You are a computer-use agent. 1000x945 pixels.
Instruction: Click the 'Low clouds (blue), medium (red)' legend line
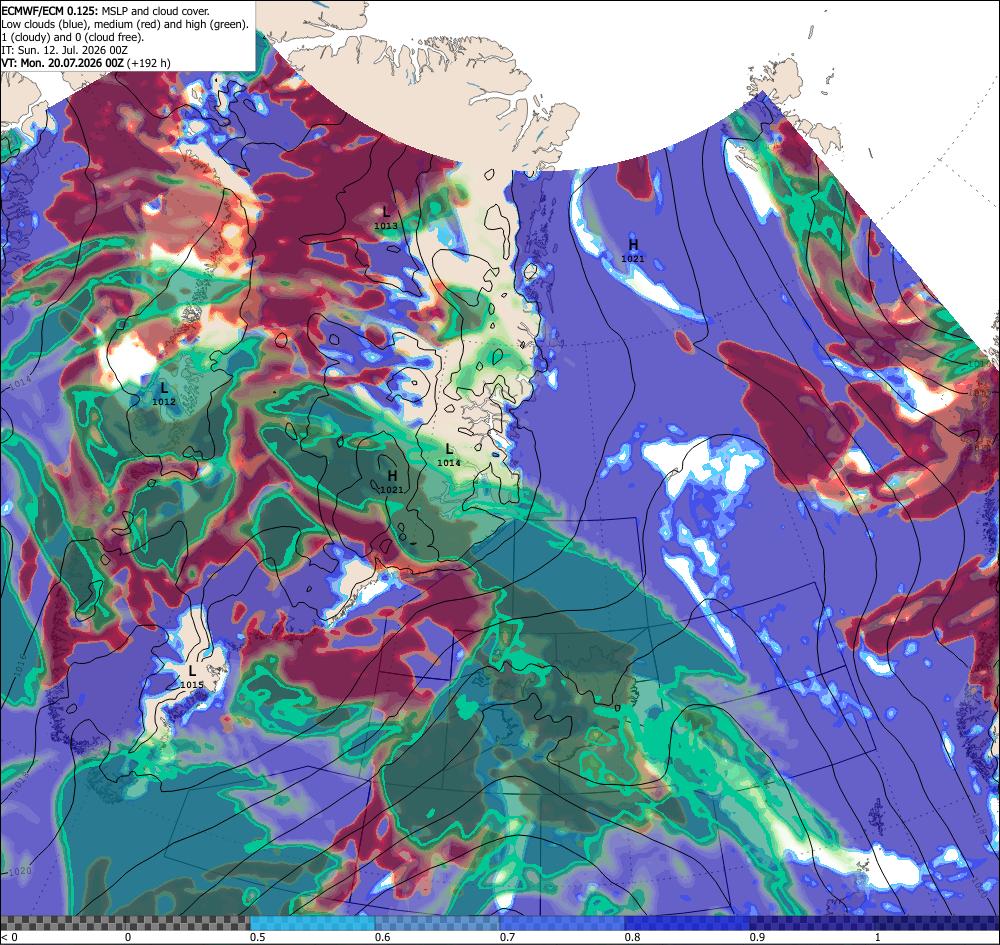(x=124, y=24)
